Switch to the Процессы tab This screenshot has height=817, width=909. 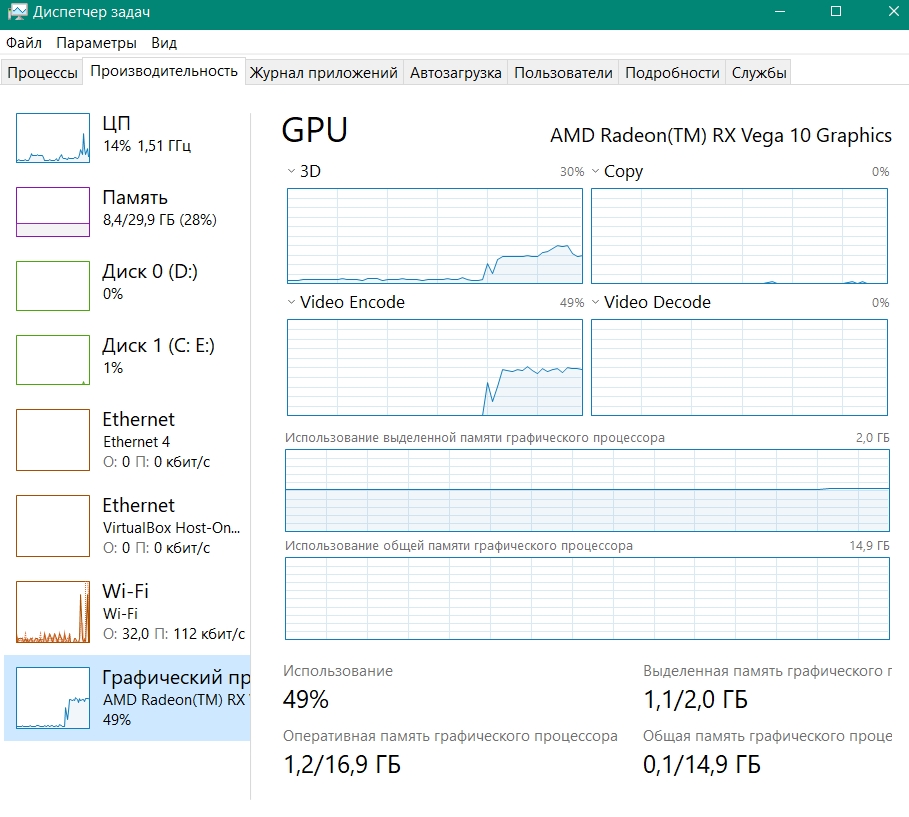tap(42, 72)
